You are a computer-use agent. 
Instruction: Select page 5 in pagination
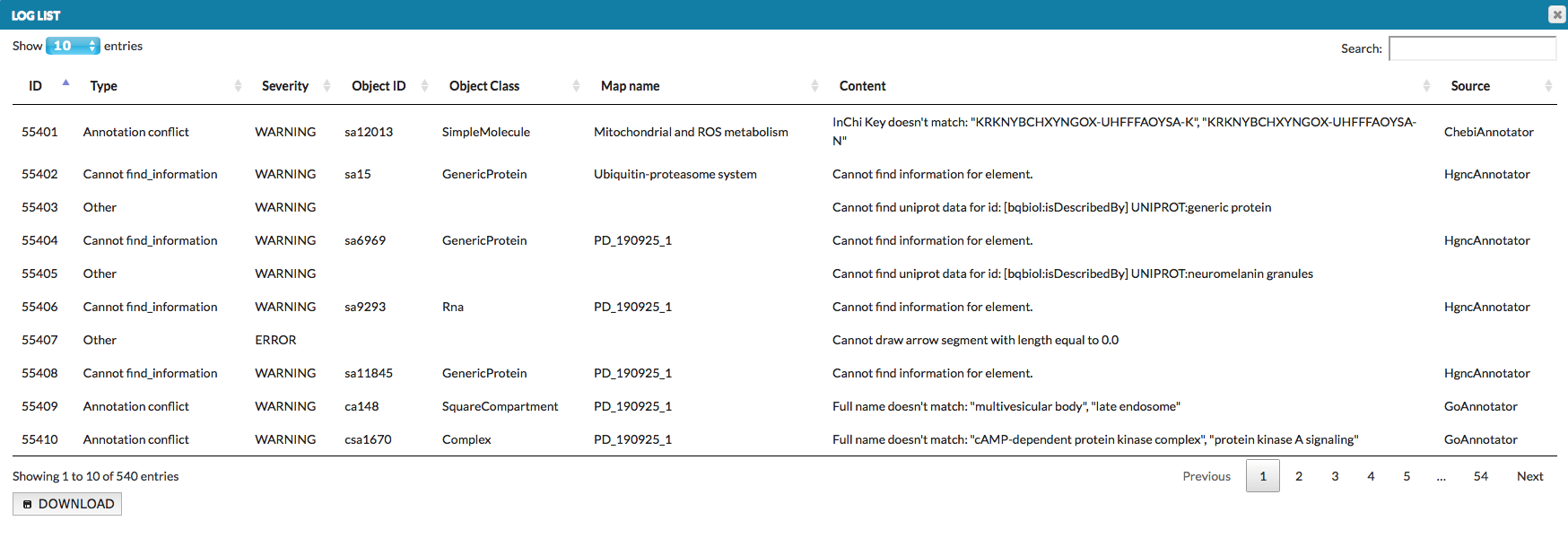pyautogui.click(x=1407, y=476)
